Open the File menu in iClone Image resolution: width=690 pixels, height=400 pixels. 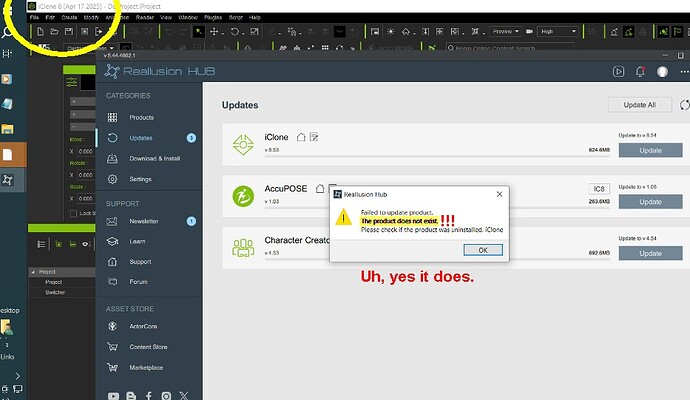click(x=34, y=18)
